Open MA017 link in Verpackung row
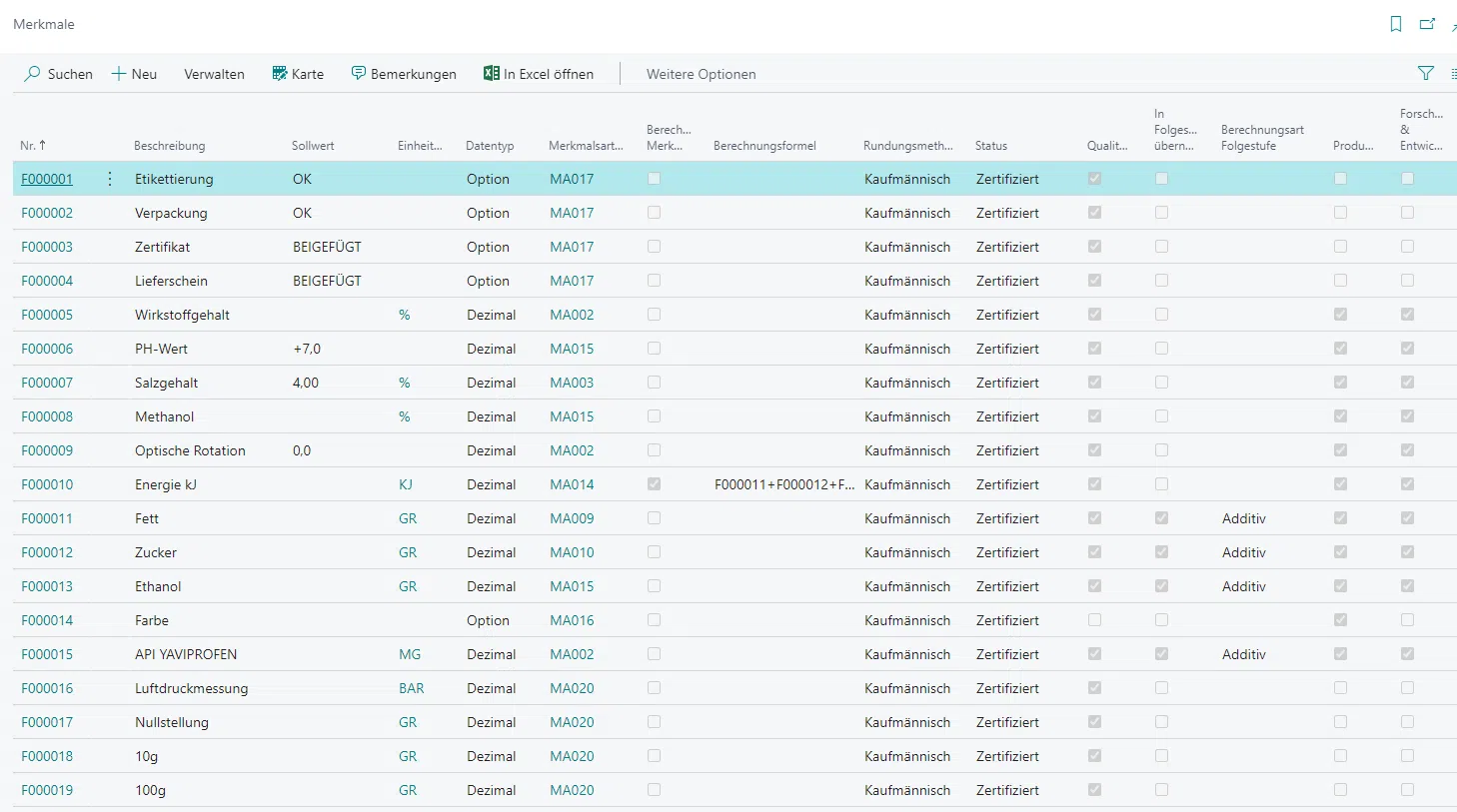Viewport: 1457px width, 812px height. coord(572,213)
